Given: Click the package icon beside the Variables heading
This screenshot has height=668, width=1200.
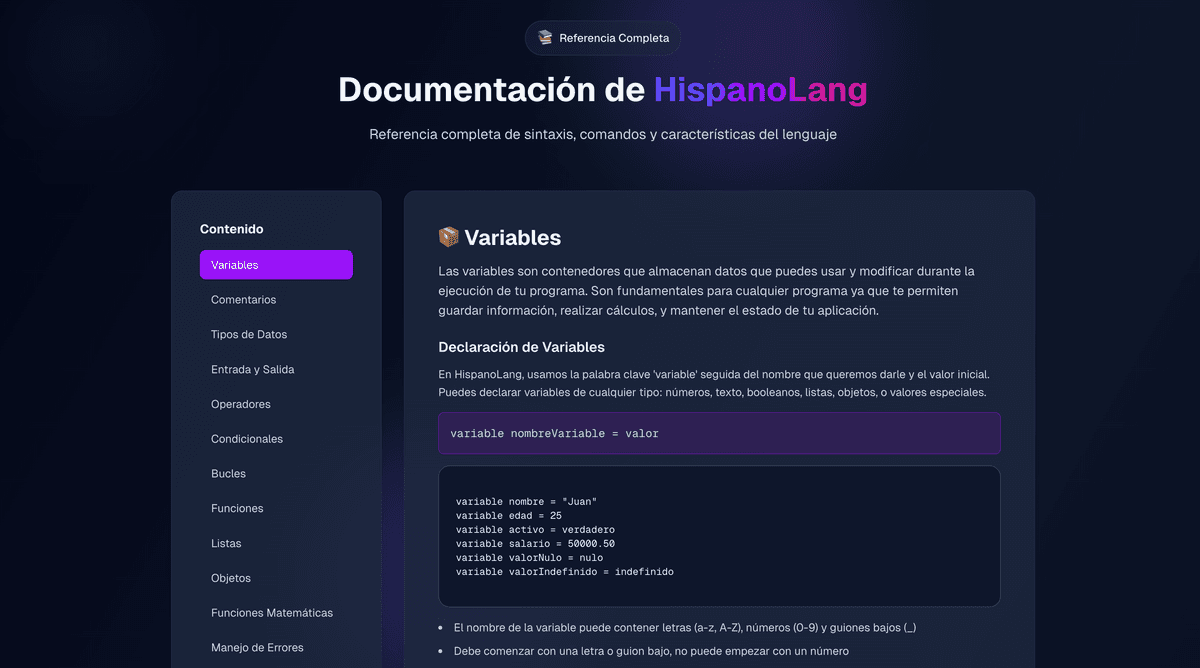Looking at the screenshot, I should 448,237.
